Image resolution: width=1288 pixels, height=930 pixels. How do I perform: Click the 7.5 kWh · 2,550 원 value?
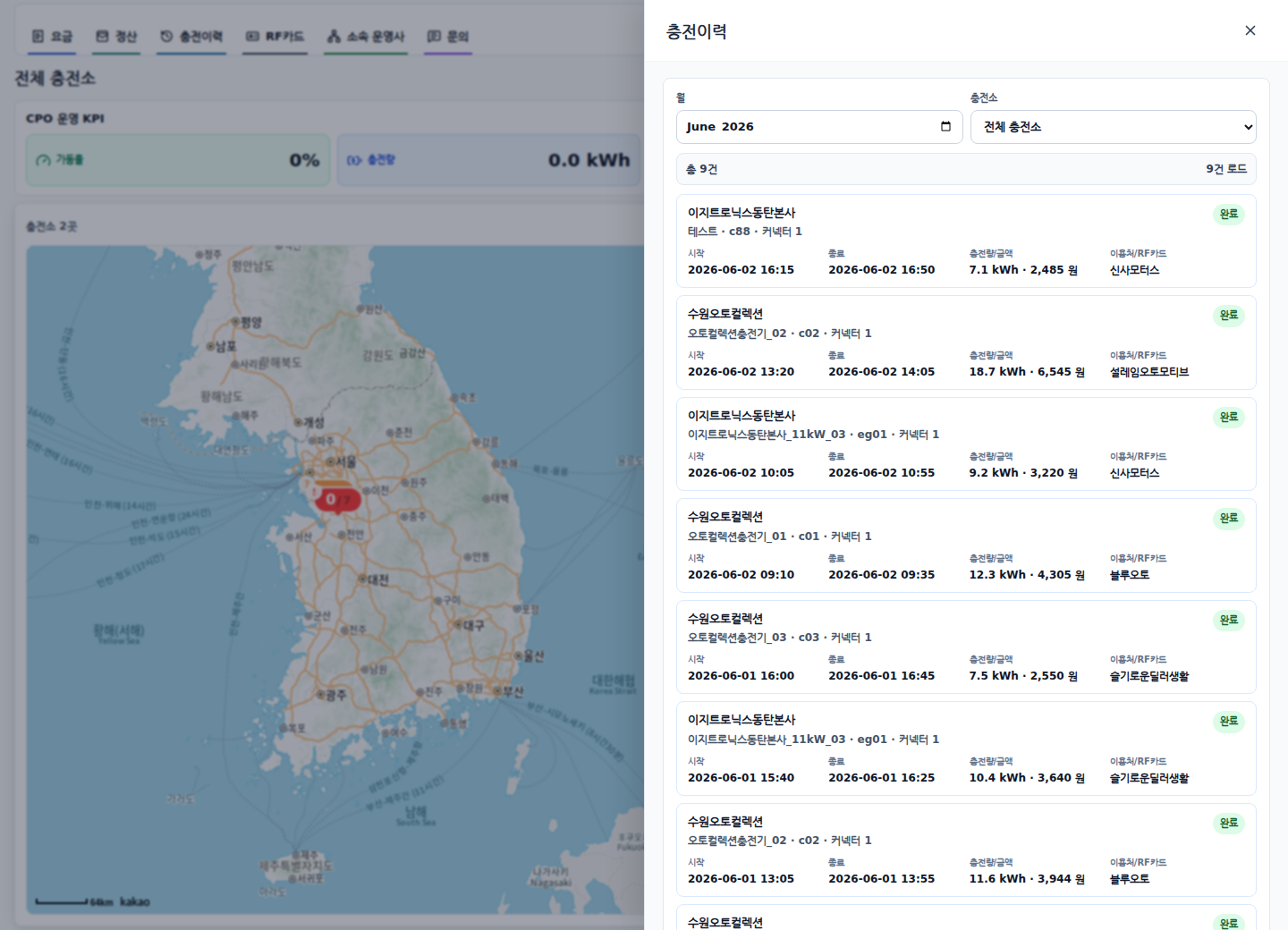pos(1023,676)
